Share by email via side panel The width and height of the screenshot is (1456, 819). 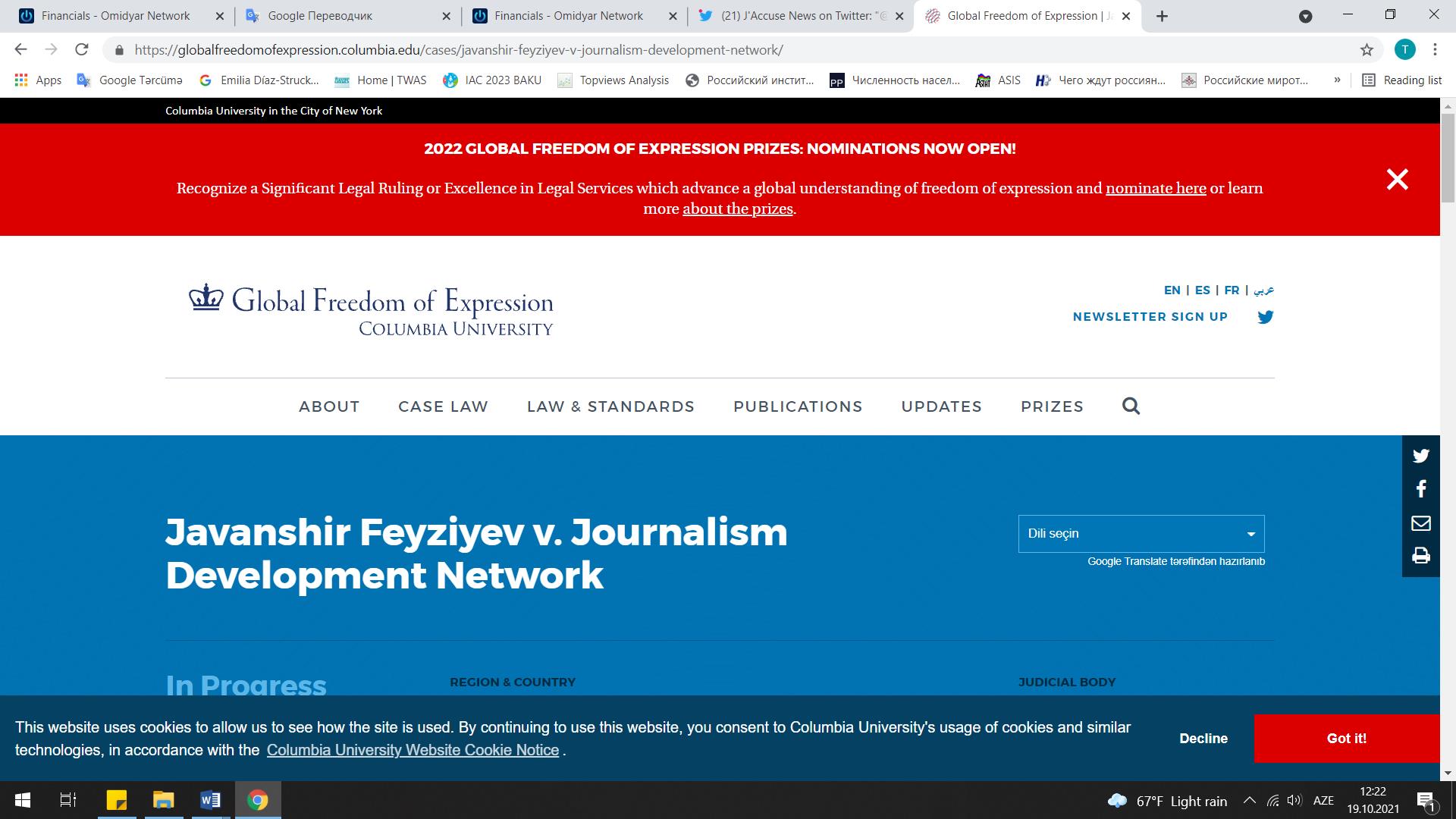click(x=1420, y=522)
